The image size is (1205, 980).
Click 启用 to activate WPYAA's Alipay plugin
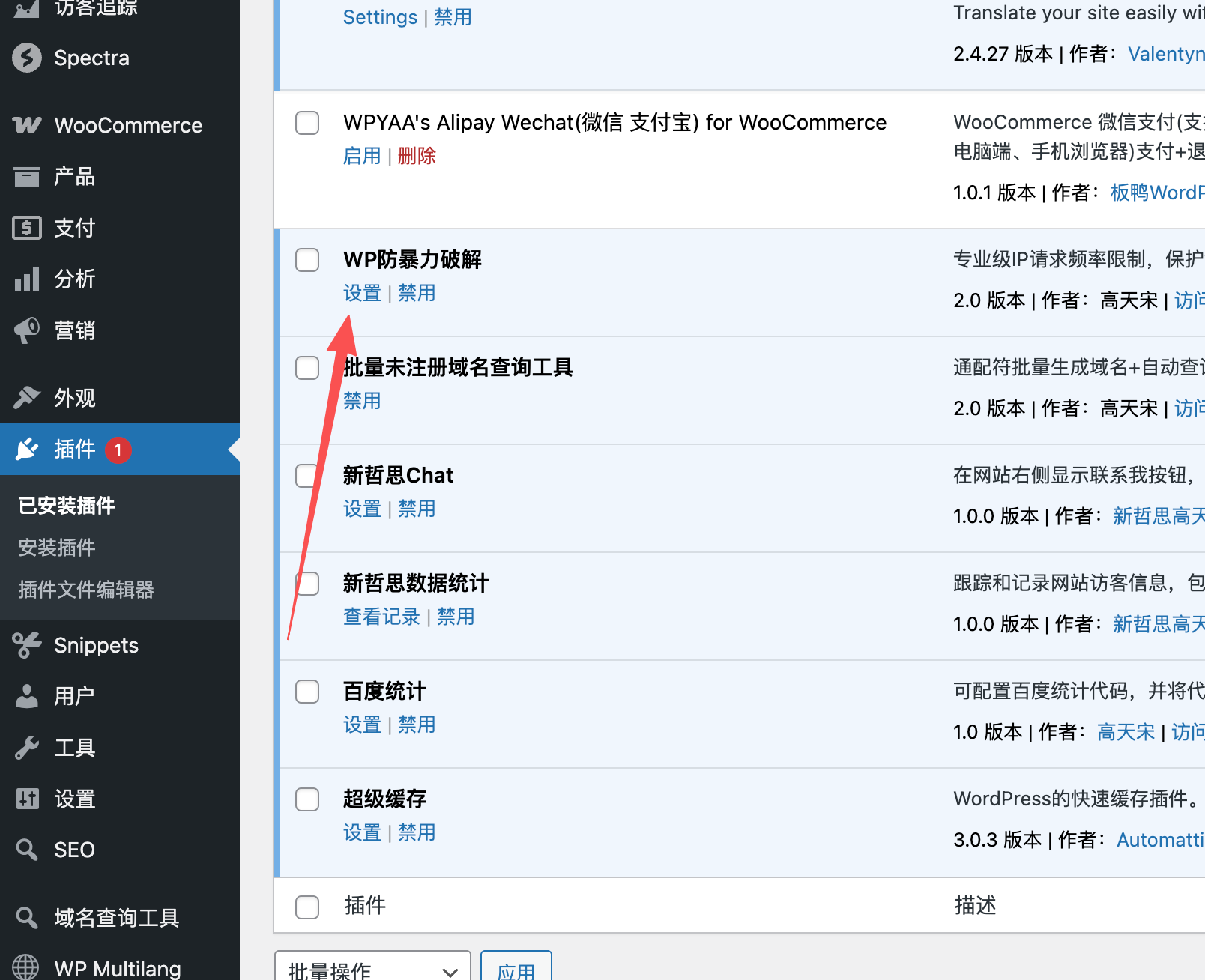pyautogui.click(x=362, y=156)
